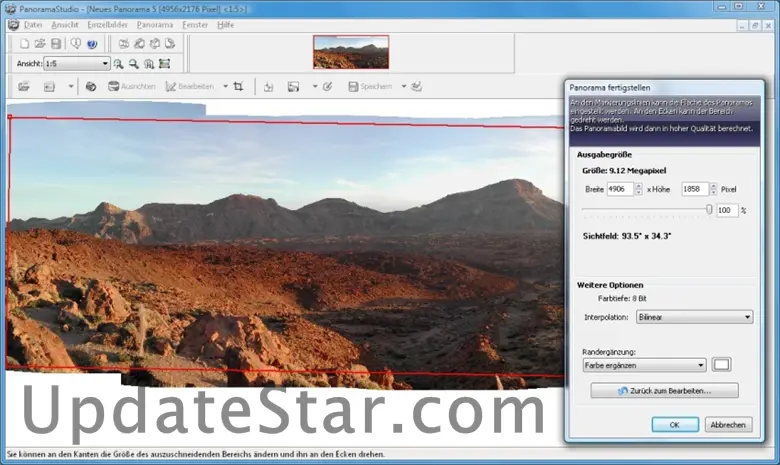780x465 pixels.
Task: Click the Speichern toolbar button
Action: click(370, 87)
